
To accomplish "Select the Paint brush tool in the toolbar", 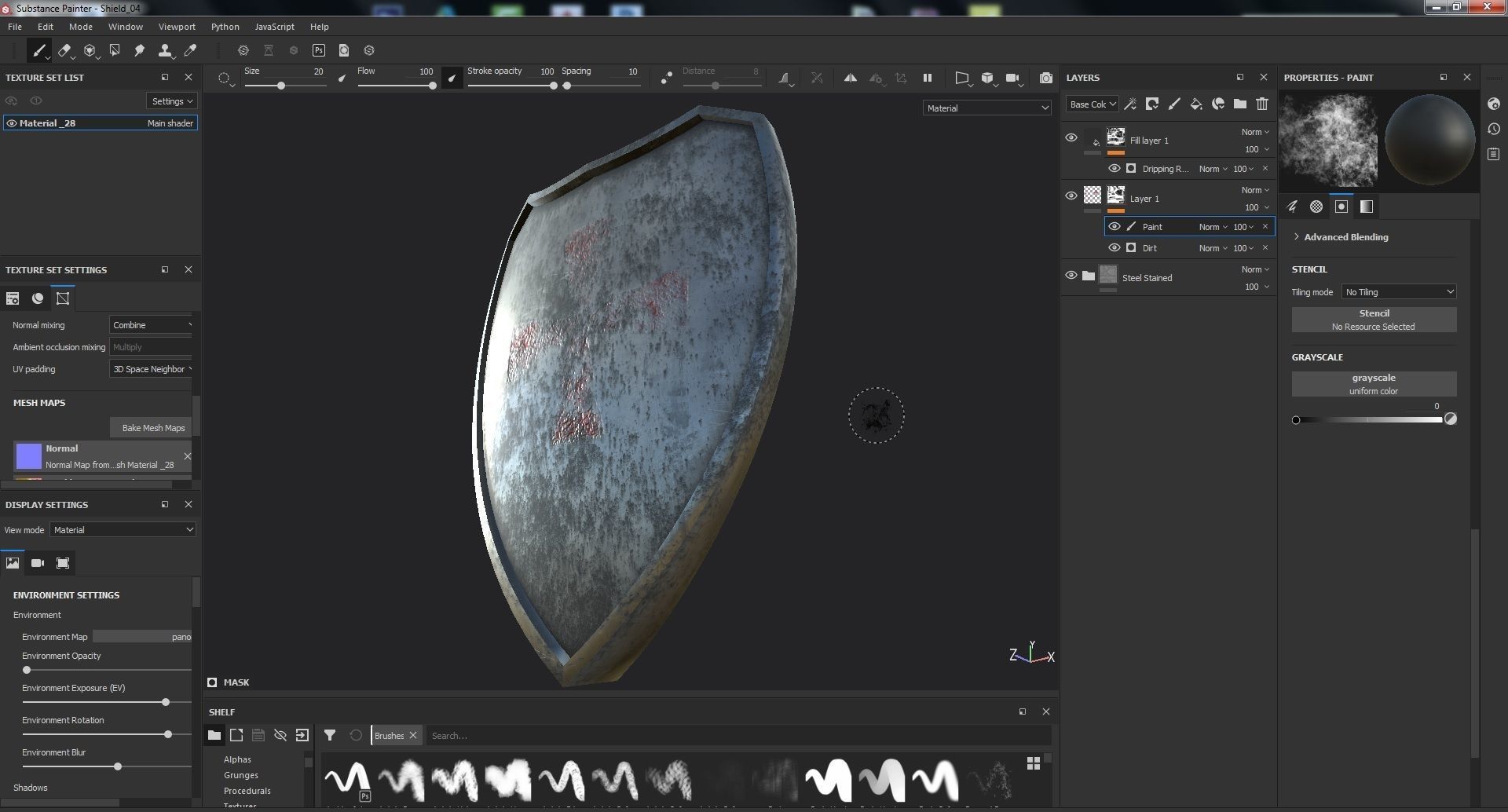I will 40,50.
